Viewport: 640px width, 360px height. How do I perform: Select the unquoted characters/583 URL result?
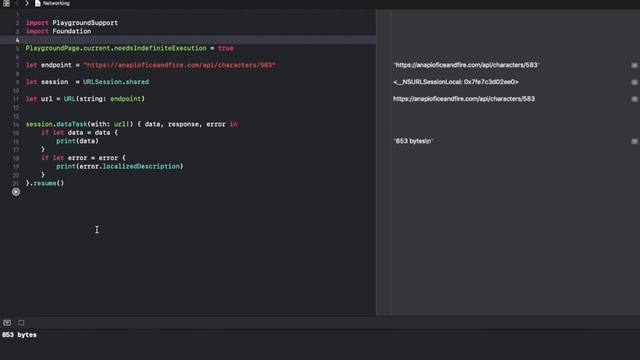pyautogui.click(x=464, y=99)
